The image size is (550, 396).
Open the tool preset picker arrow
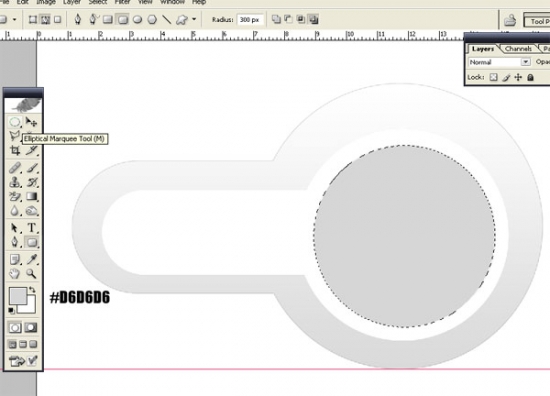click(14, 20)
